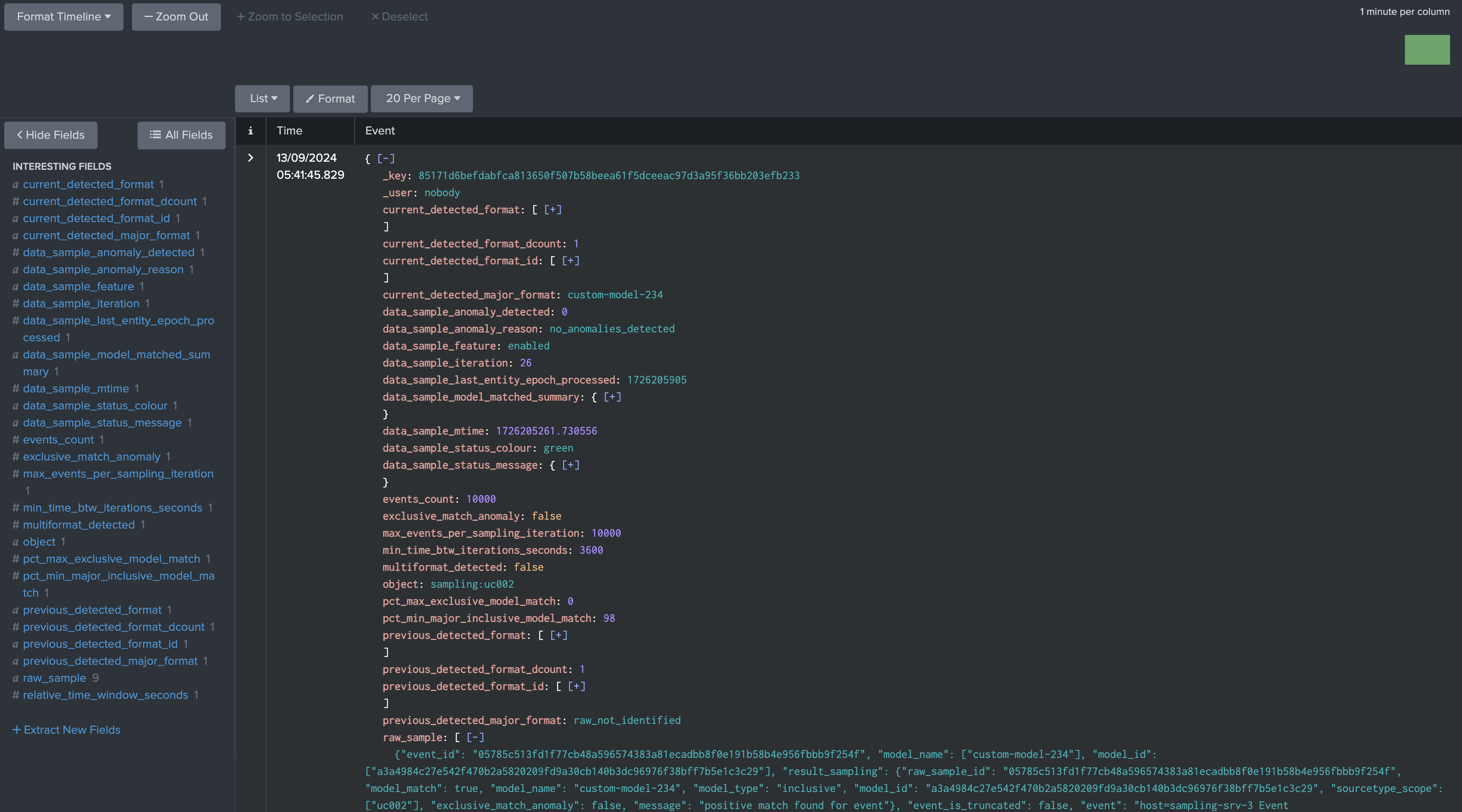Select current_detected_format field in sidebar
The width and height of the screenshot is (1462, 812).
click(88, 184)
